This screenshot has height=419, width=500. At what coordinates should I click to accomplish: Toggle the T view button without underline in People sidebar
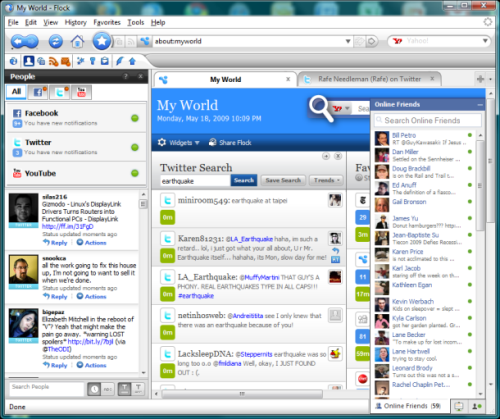click(138, 389)
